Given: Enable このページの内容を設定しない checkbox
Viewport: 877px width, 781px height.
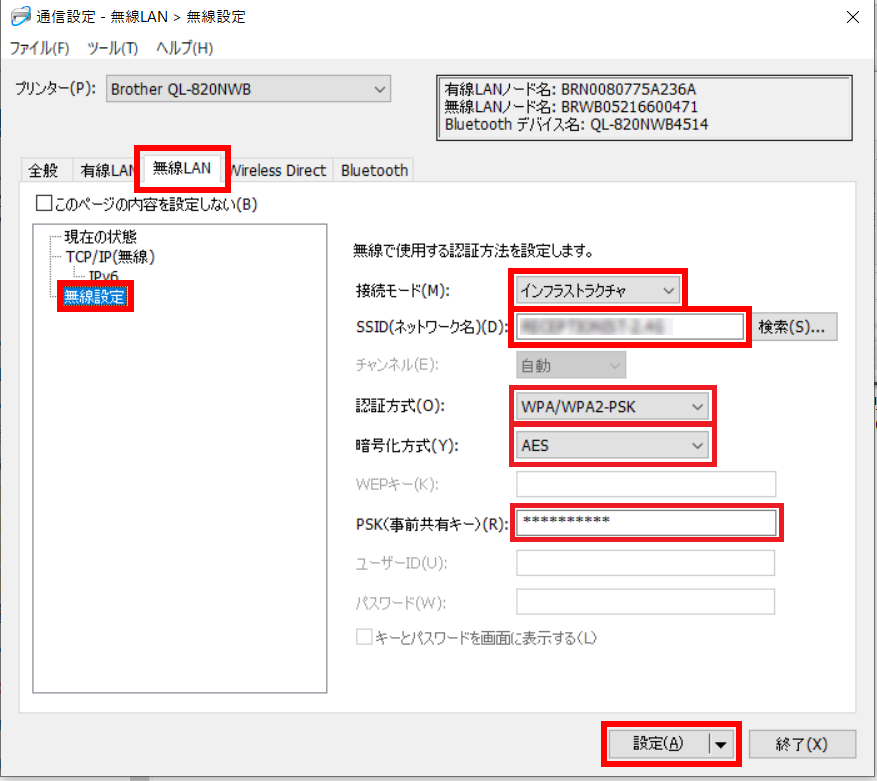Looking at the screenshot, I should point(44,204).
